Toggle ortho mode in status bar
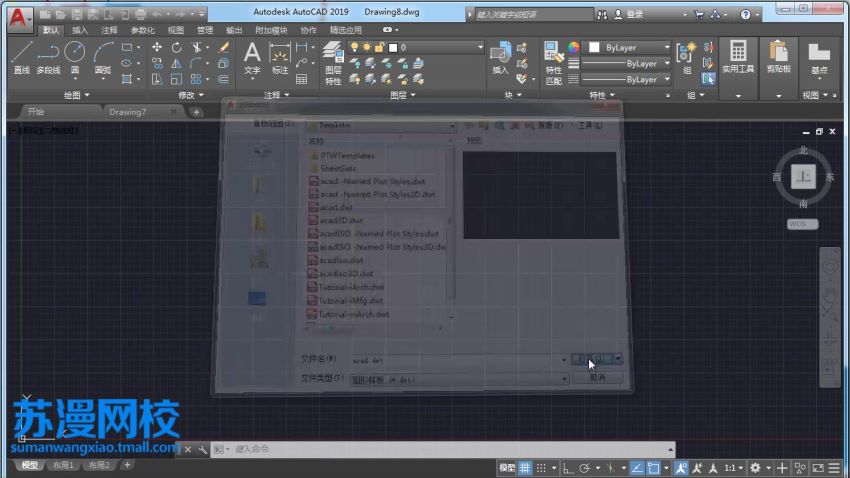This screenshot has height=478, width=850. 568,468
